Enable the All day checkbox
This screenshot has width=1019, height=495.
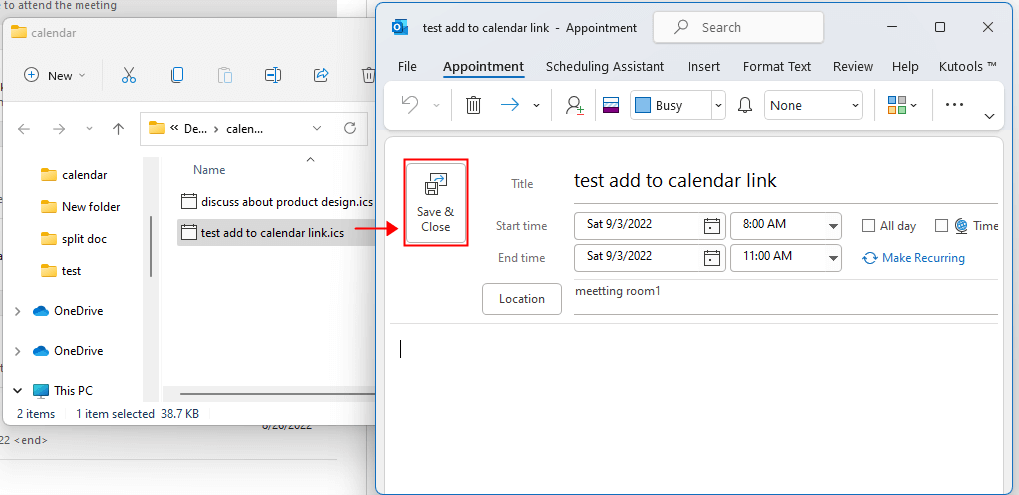868,226
